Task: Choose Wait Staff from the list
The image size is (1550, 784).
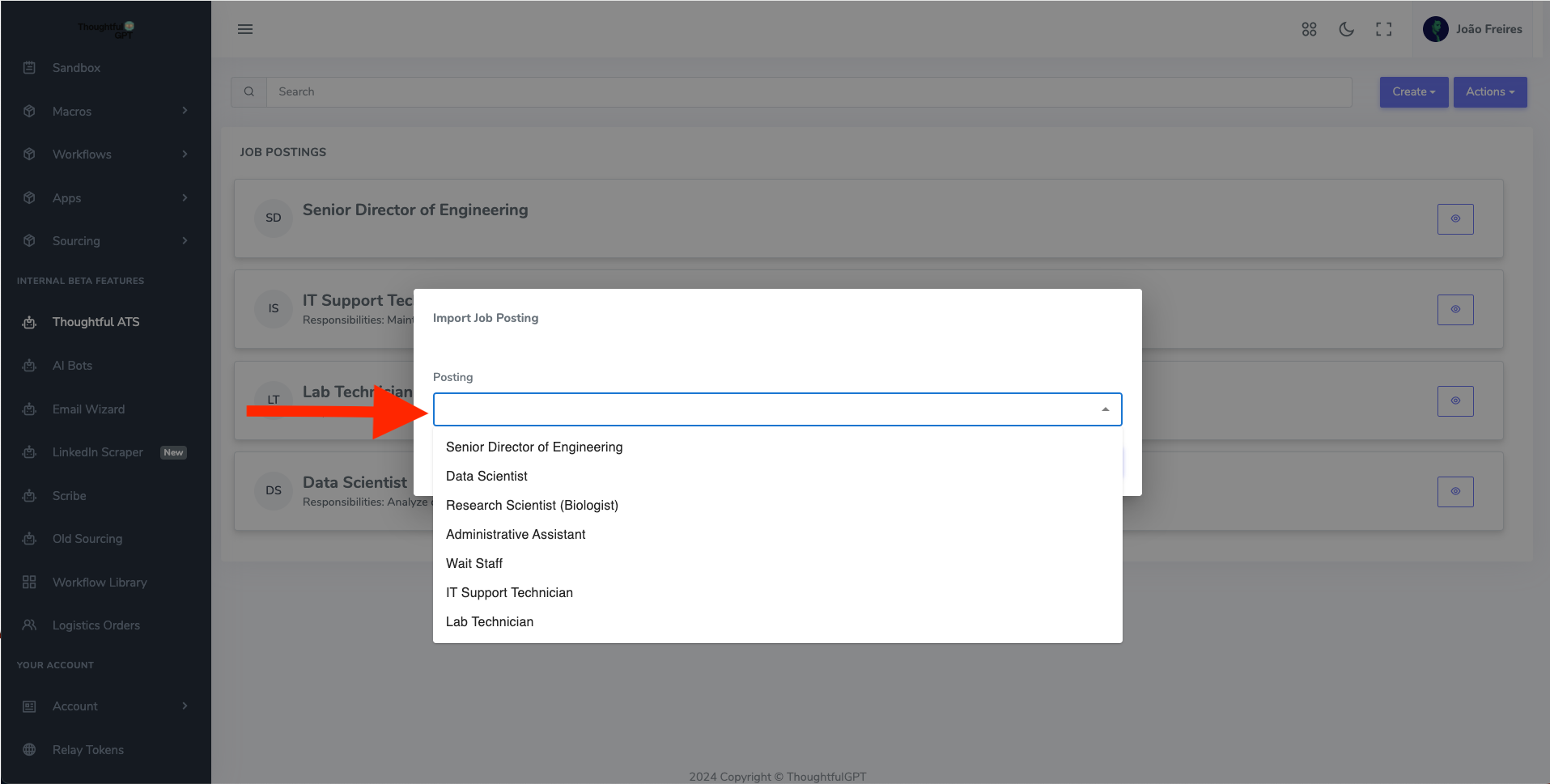Action: 474,564
